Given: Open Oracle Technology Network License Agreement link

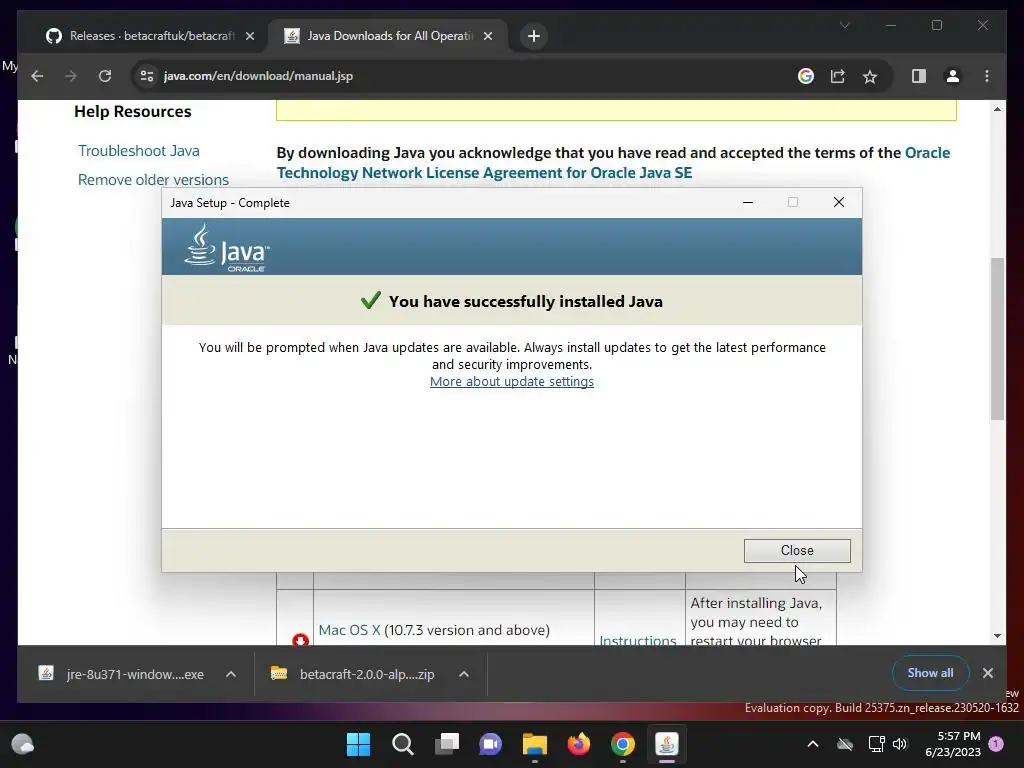Looking at the screenshot, I should (x=613, y=163).
